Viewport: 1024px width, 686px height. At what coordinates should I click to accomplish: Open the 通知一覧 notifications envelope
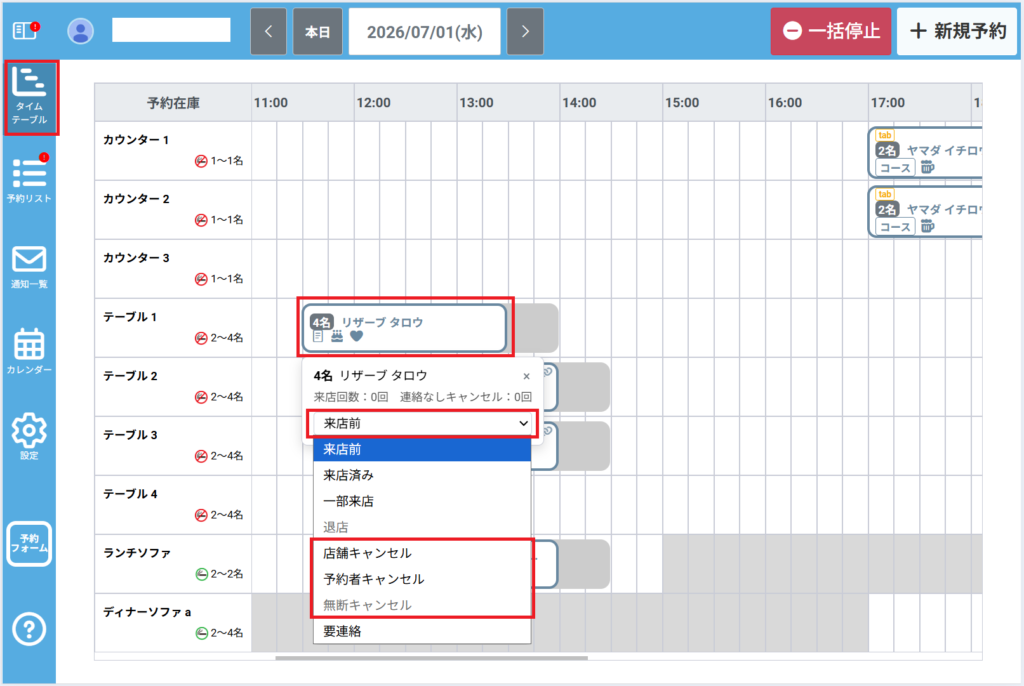(x=29, y=267)
